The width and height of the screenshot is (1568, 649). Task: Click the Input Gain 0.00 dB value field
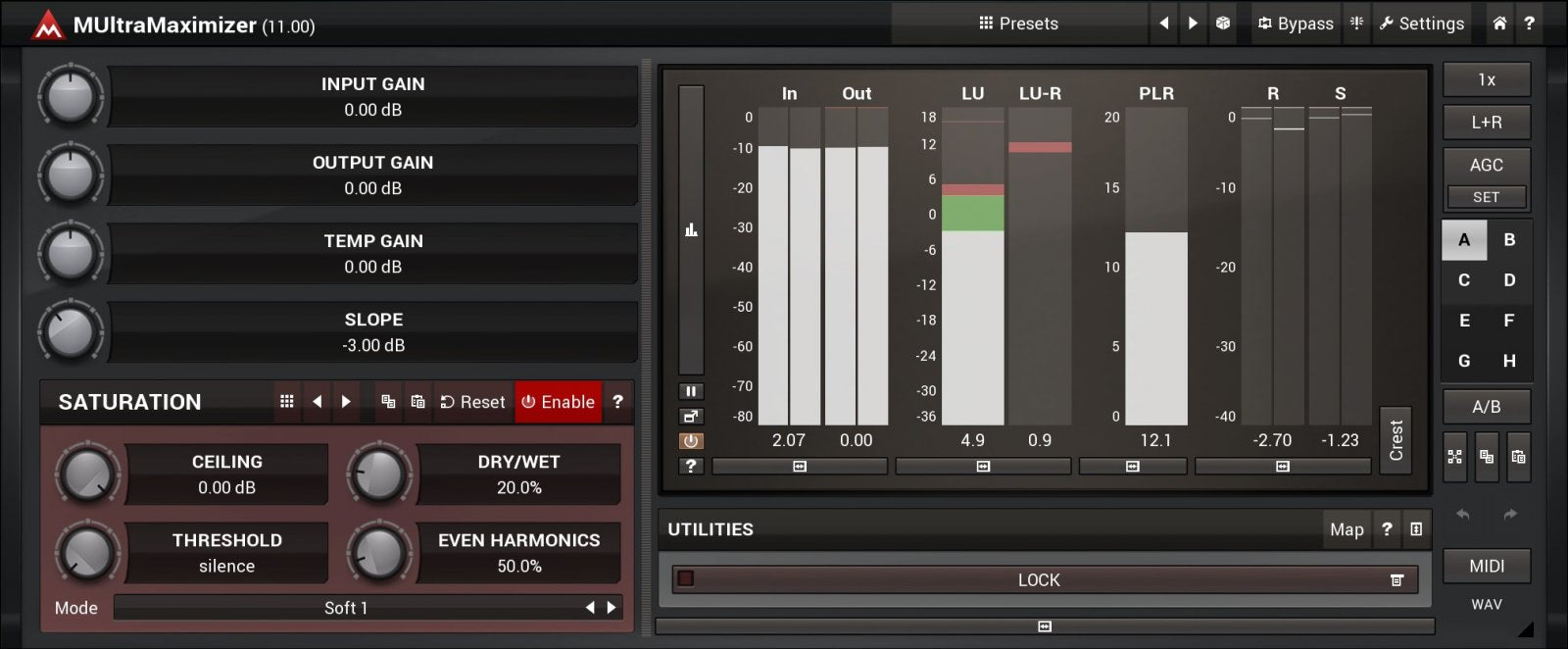[372, 96]
